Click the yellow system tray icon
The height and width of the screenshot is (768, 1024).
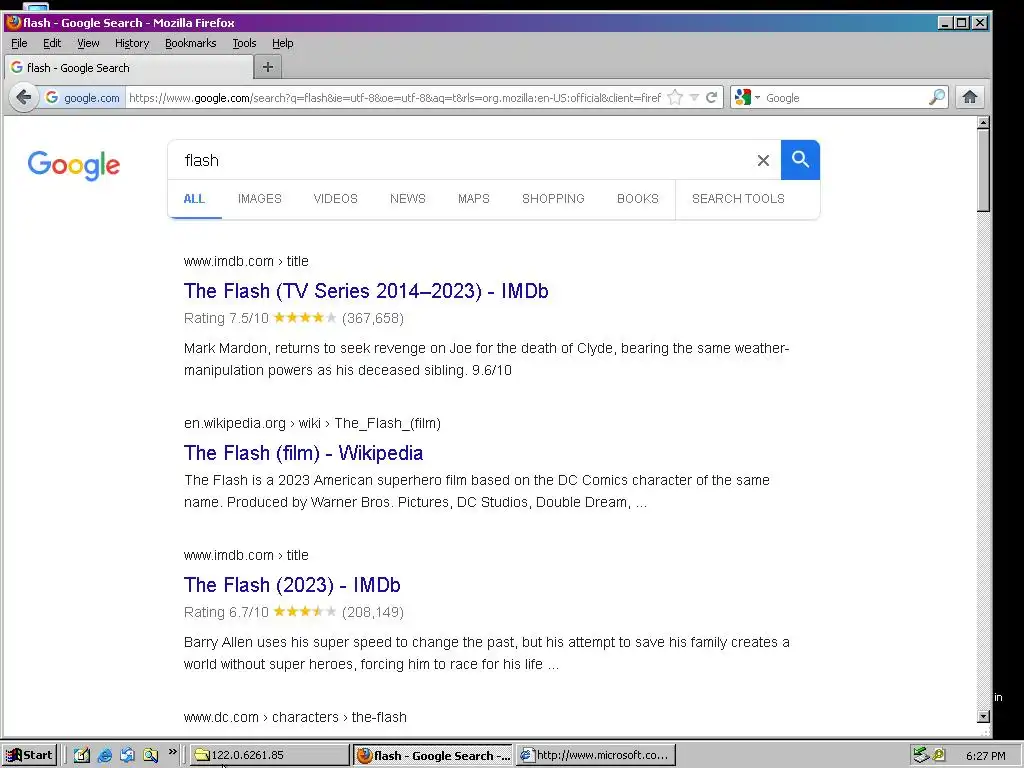click(938, 755)
